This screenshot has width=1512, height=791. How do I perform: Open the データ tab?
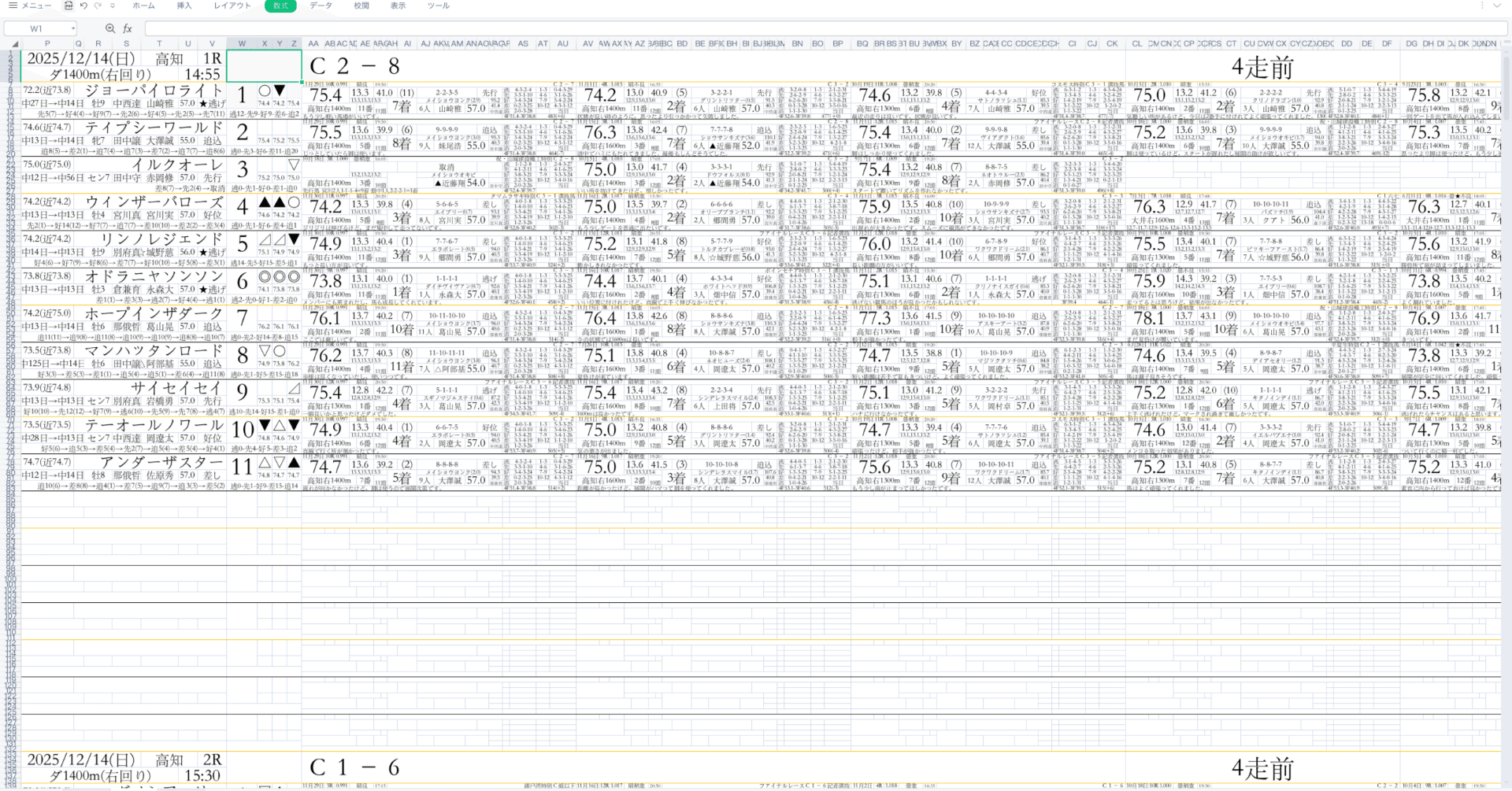click(x=321, y=6)
